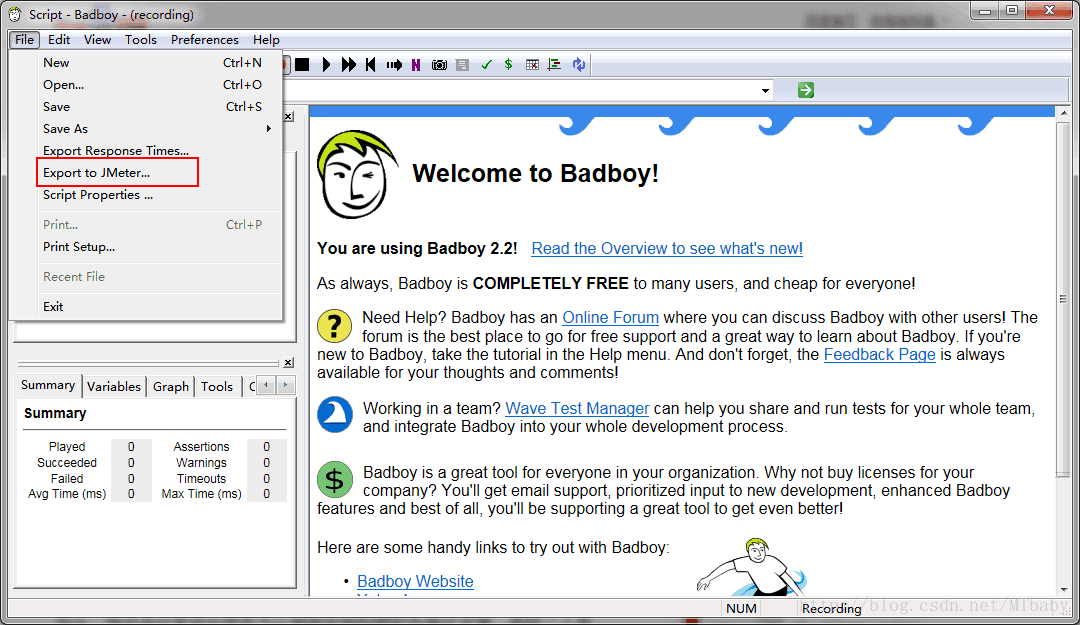
Task: Open the 'Read the Overview' link
Action: coord(667,249)
